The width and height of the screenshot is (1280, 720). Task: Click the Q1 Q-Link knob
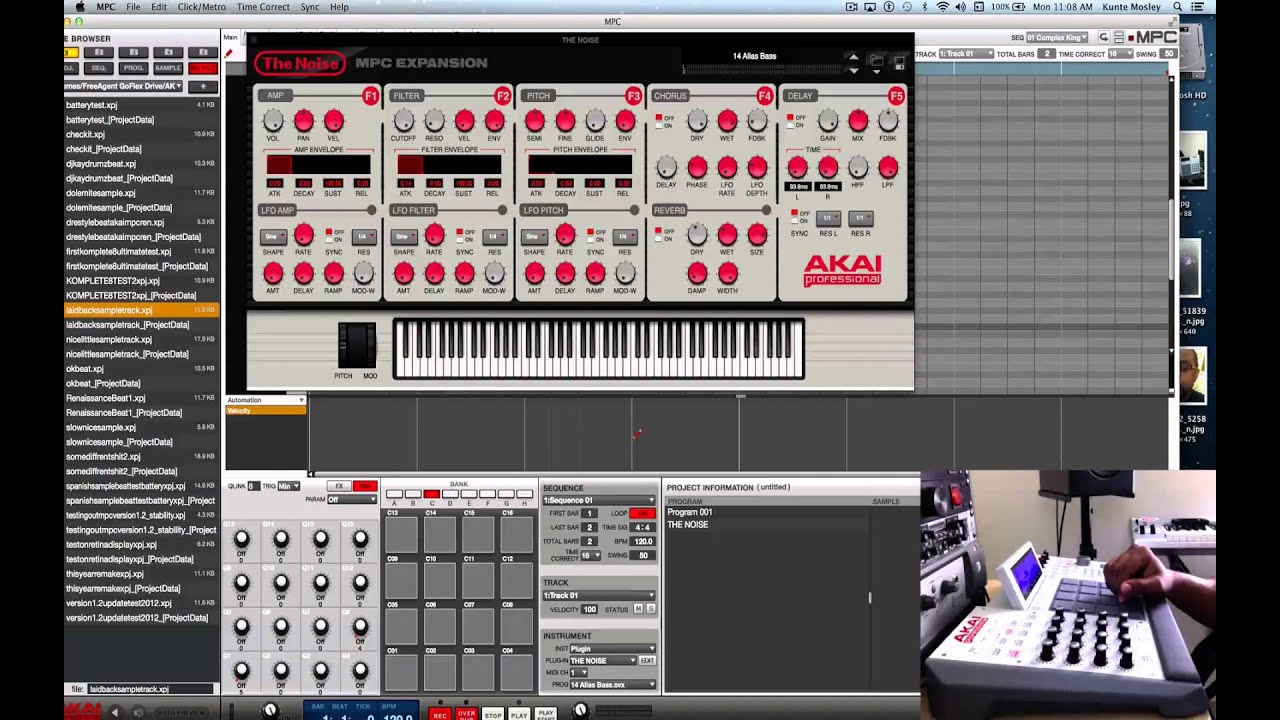coord(241,671)
